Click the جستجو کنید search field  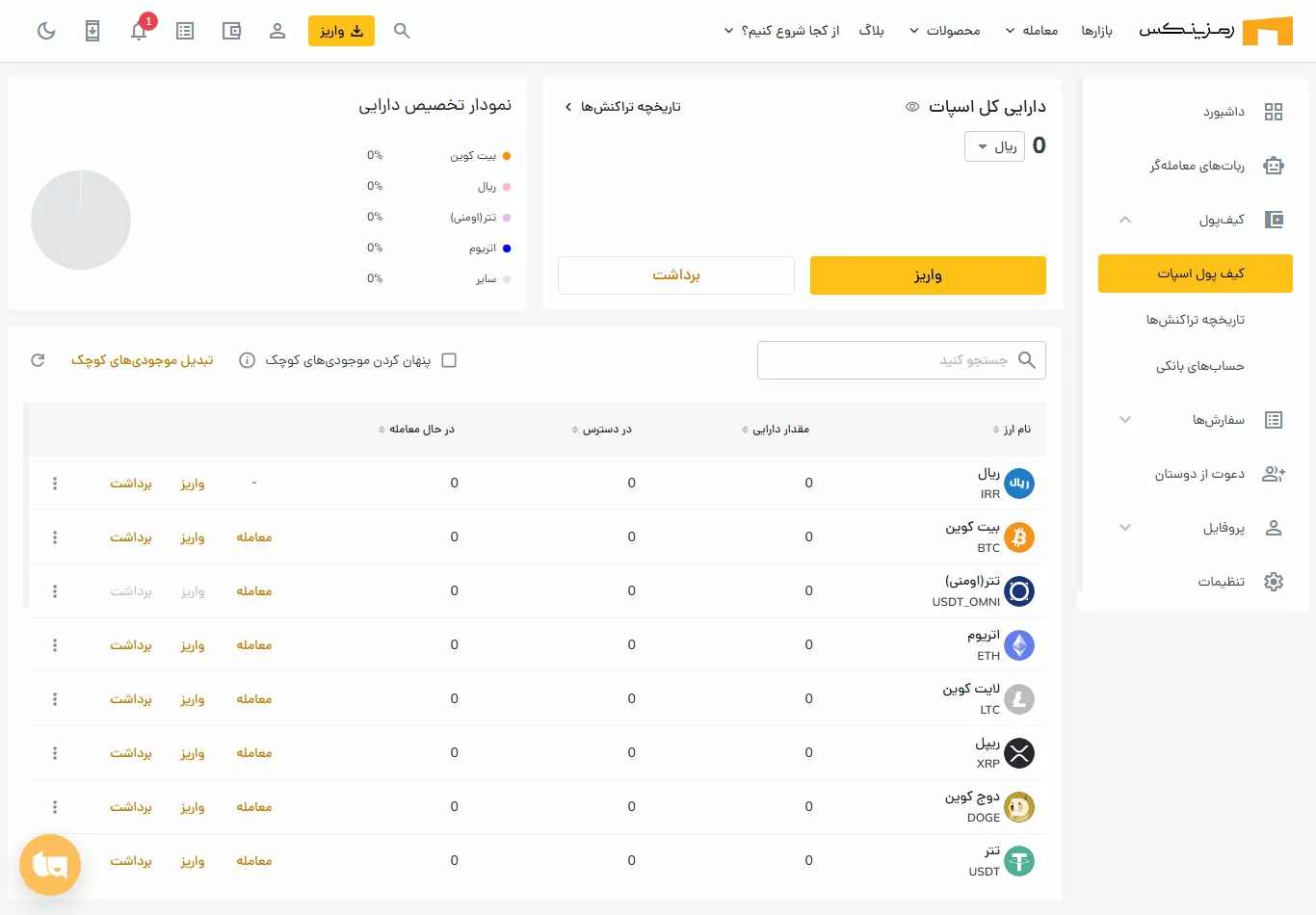pyautogui.click(x=902, y=360)
